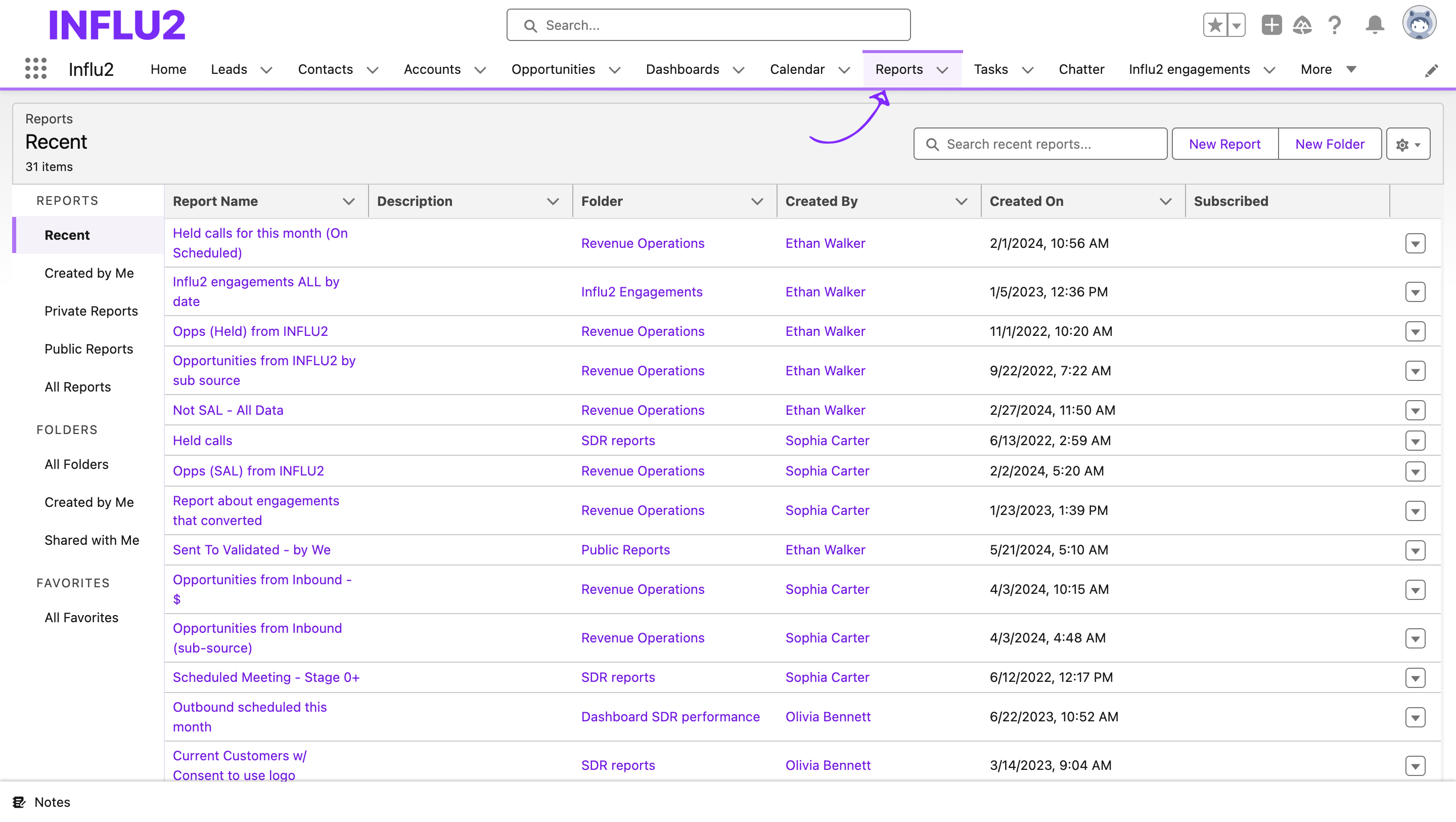
Task: Expand the Opportunities tab dropdown
Action: pyautogui.click(x=615, y=70)
